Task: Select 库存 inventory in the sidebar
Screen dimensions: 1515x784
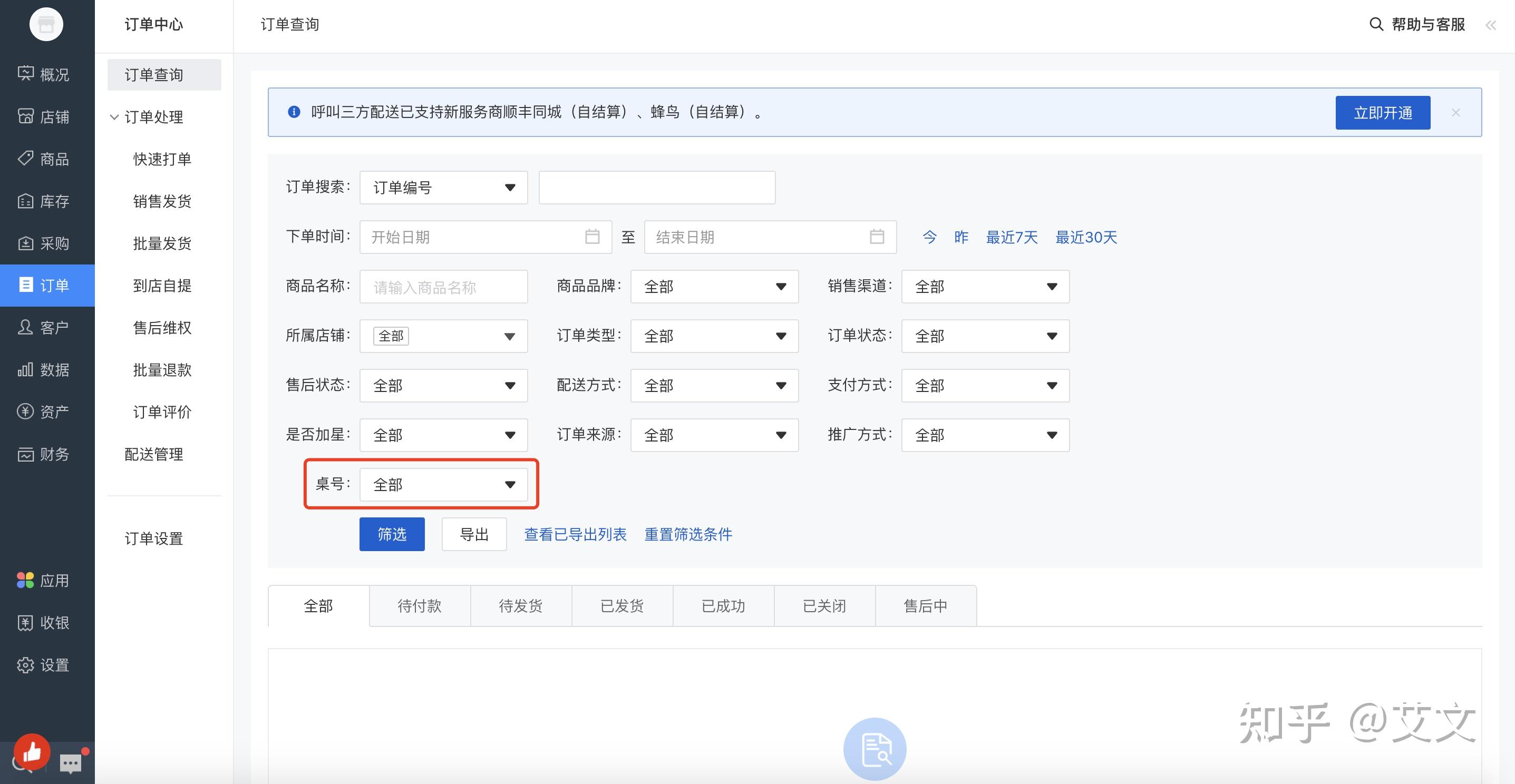Action: click(47, 201)
